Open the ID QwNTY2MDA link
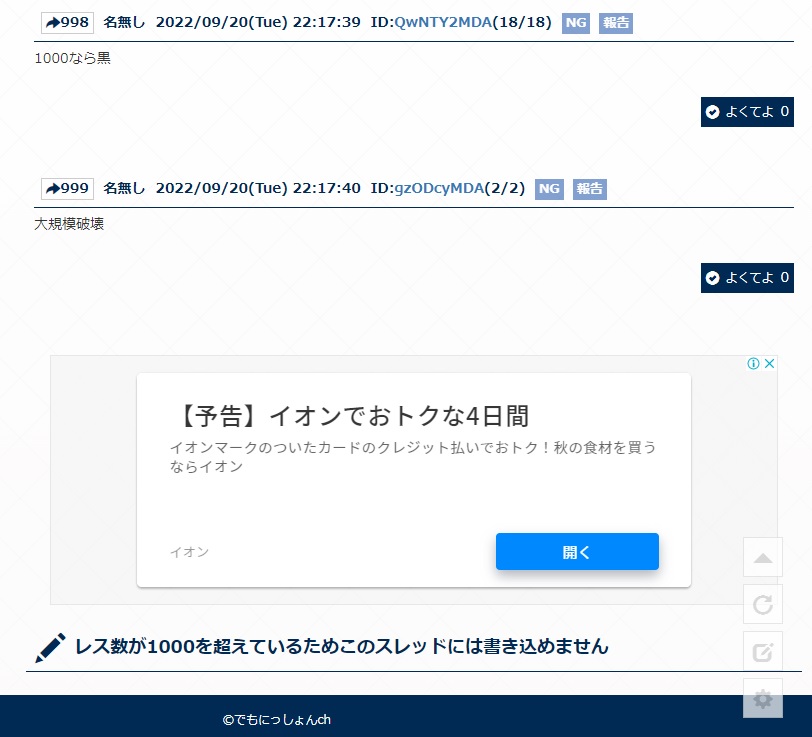Viewport: 812px width, 737px height. coord(443,23)
